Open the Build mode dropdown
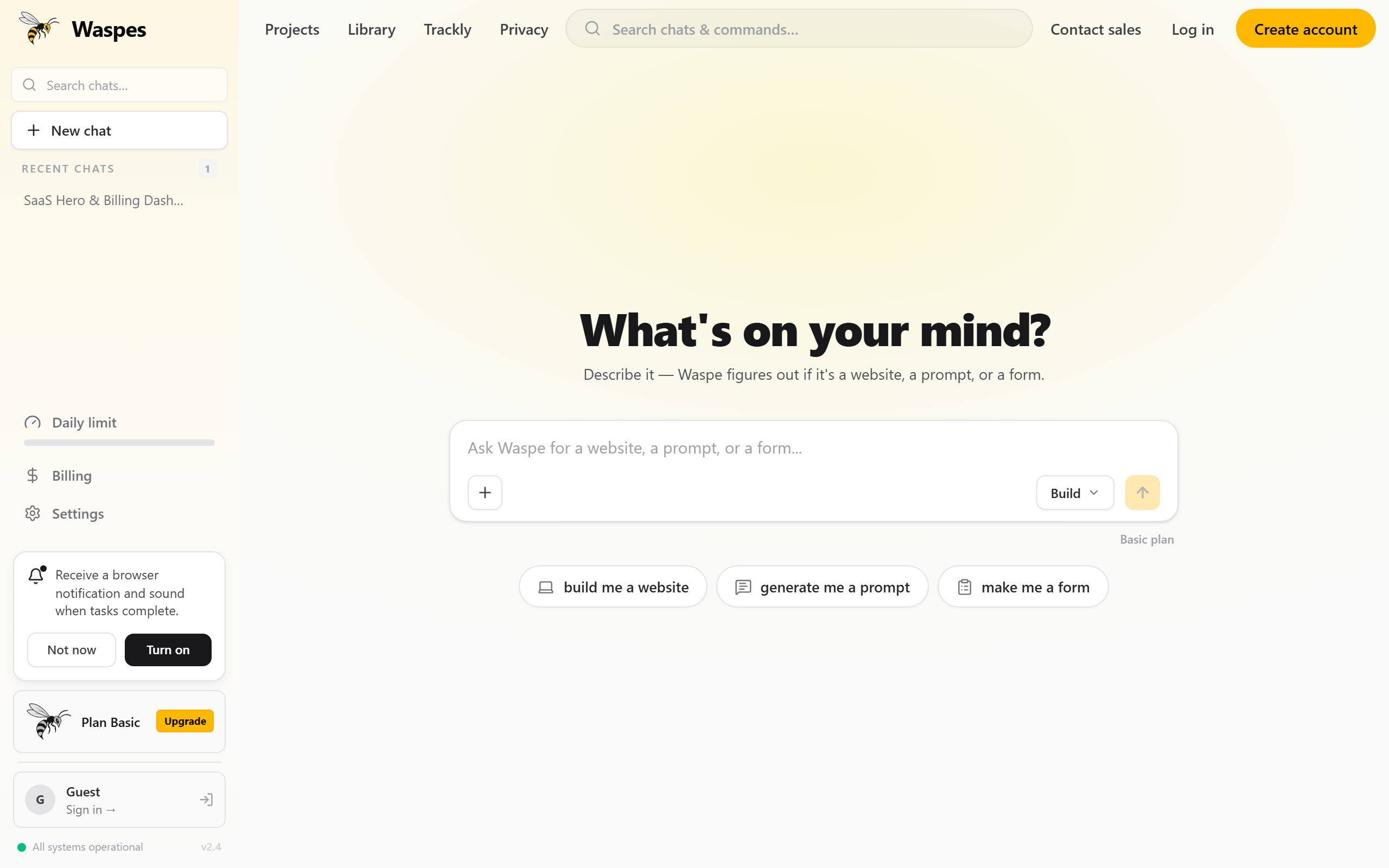Viewport: 1389px width, 868px height. click(1075, 493)
